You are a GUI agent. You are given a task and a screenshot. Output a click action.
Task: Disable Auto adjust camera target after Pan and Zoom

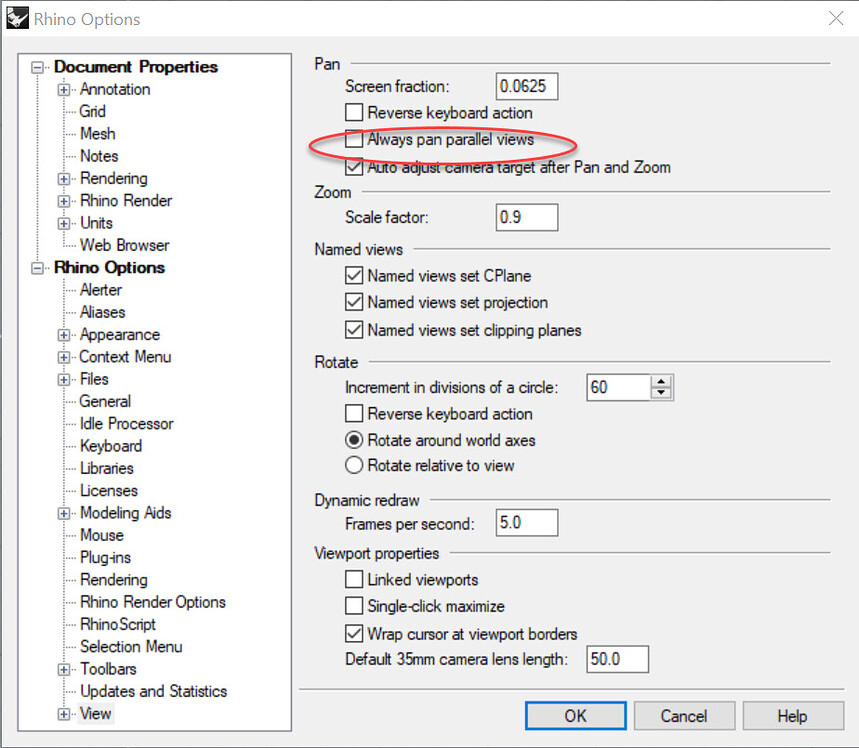click(355, 168)
